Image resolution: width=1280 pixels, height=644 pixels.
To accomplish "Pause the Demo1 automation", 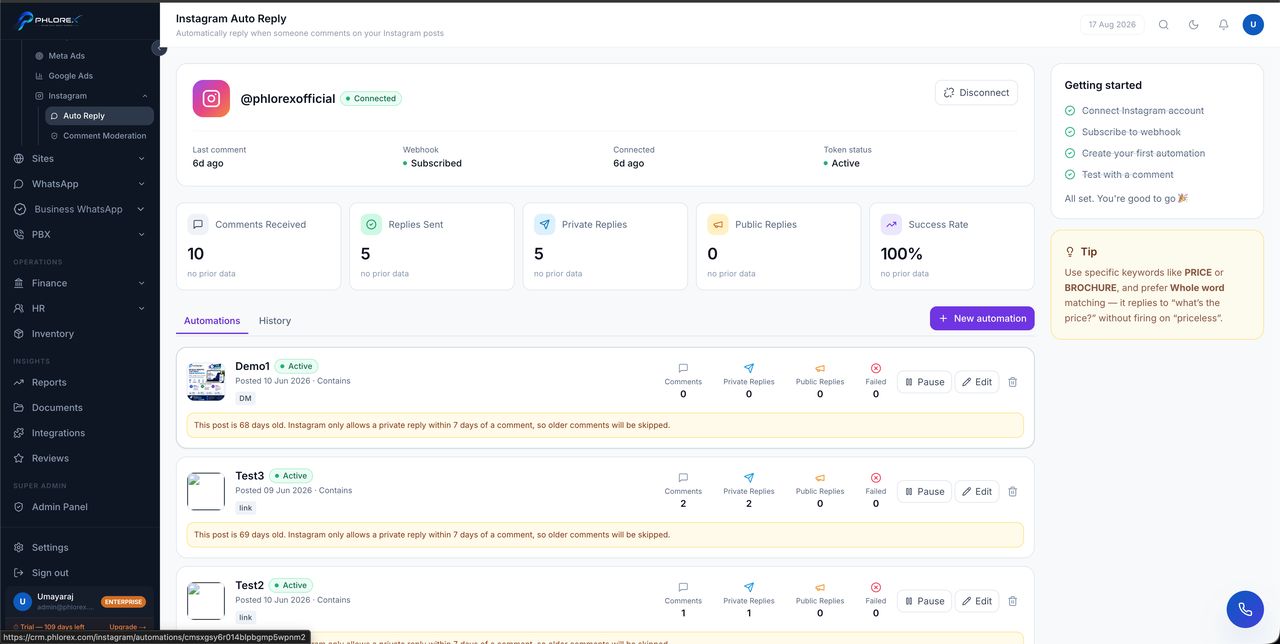I will point(924,382).
